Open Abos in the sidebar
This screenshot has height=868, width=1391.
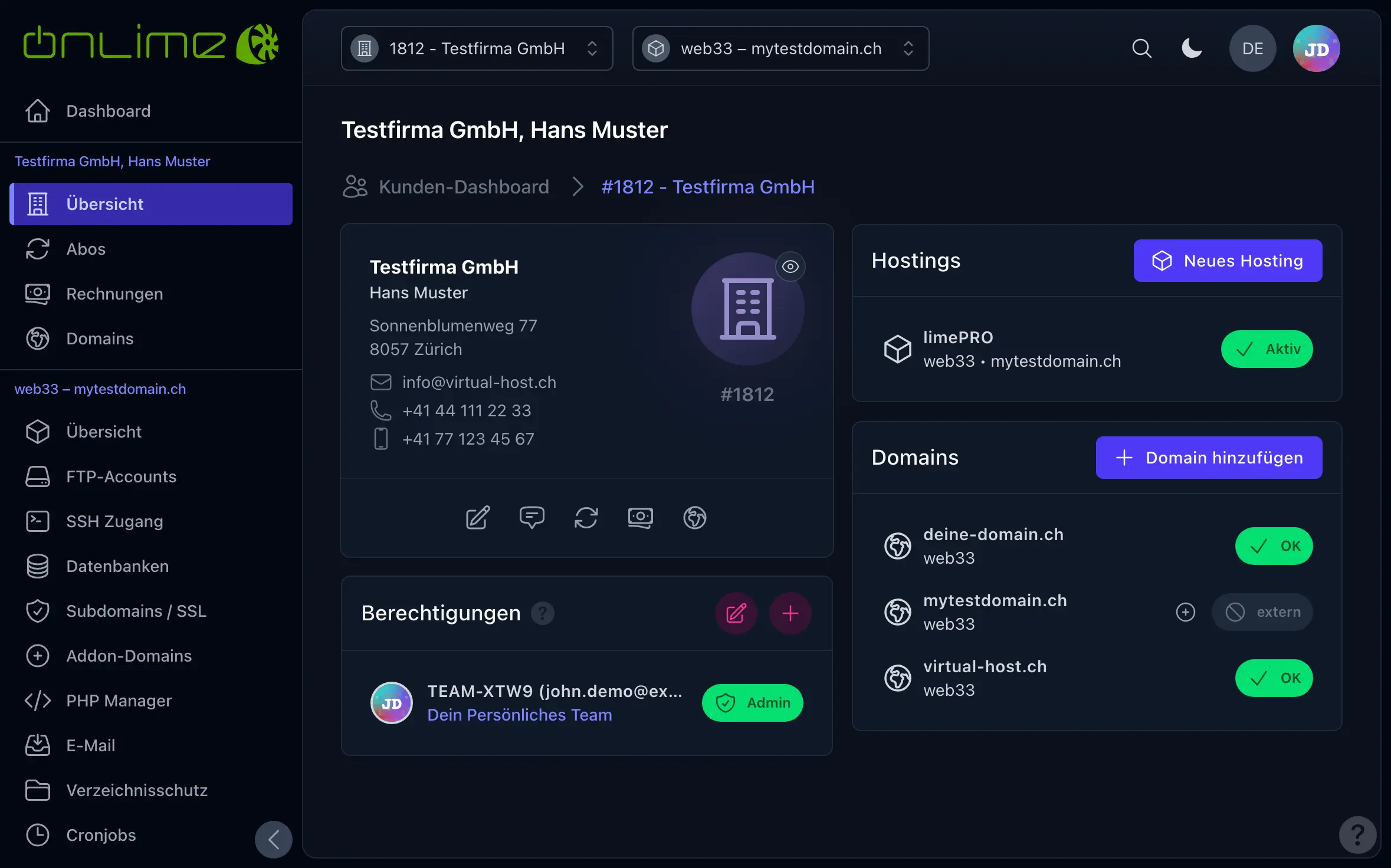150,249
